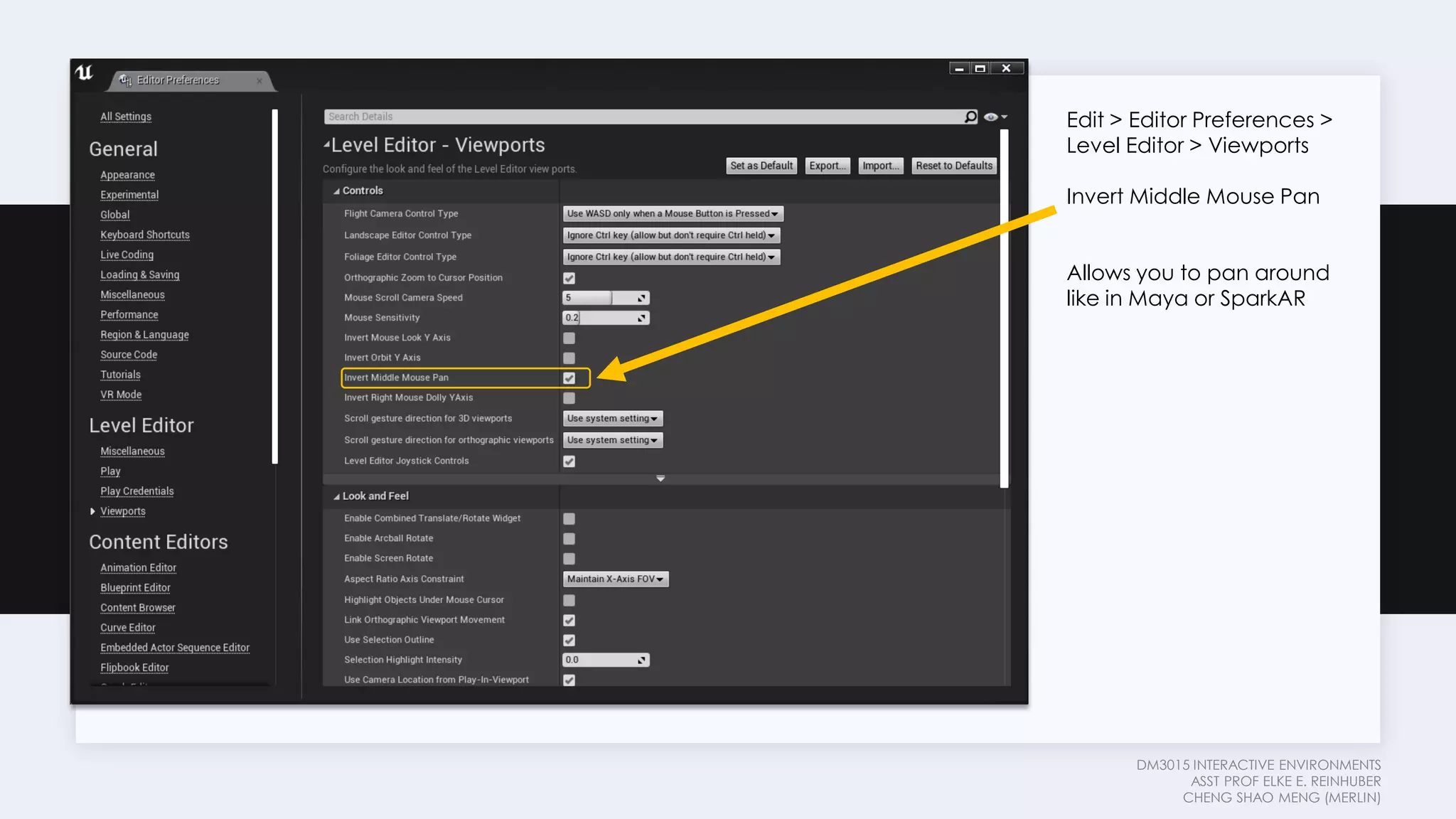Open Source Code settings

coord(129,355)
